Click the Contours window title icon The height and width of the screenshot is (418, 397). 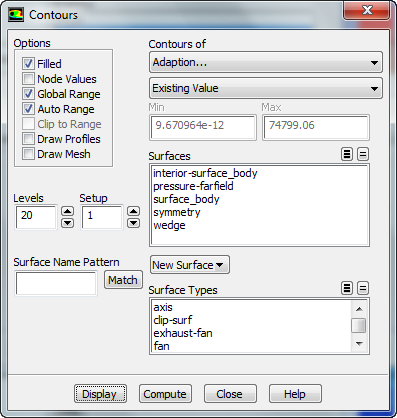point(16,15)
